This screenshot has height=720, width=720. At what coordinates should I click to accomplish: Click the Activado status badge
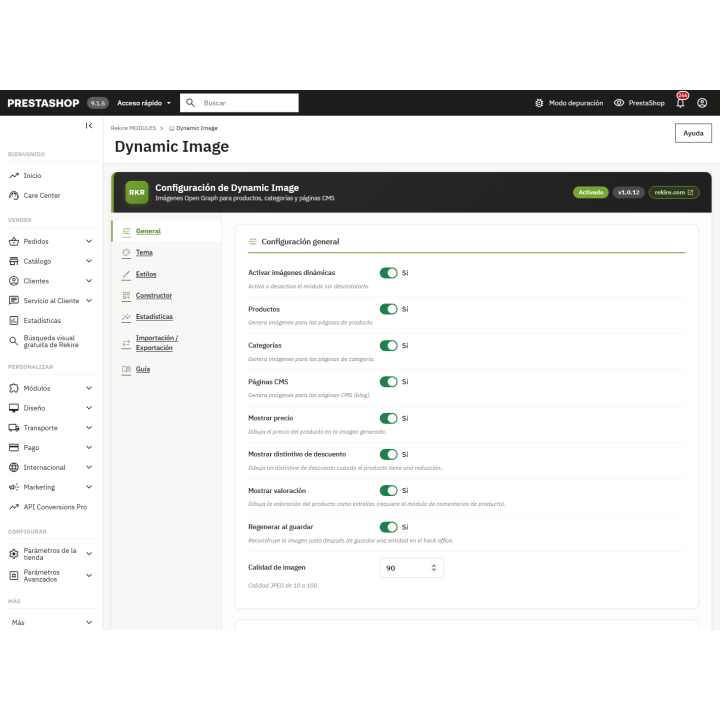[591, 192]
